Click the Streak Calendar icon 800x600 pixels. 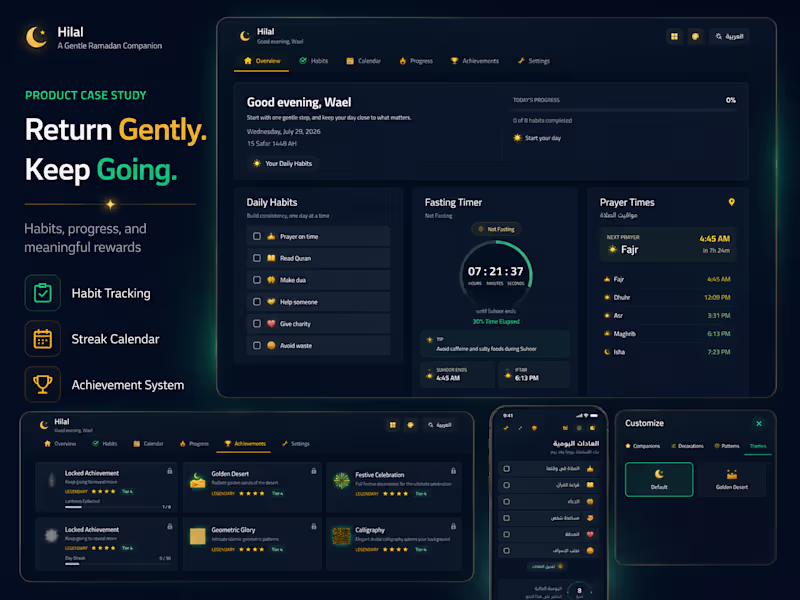[43, 339]
